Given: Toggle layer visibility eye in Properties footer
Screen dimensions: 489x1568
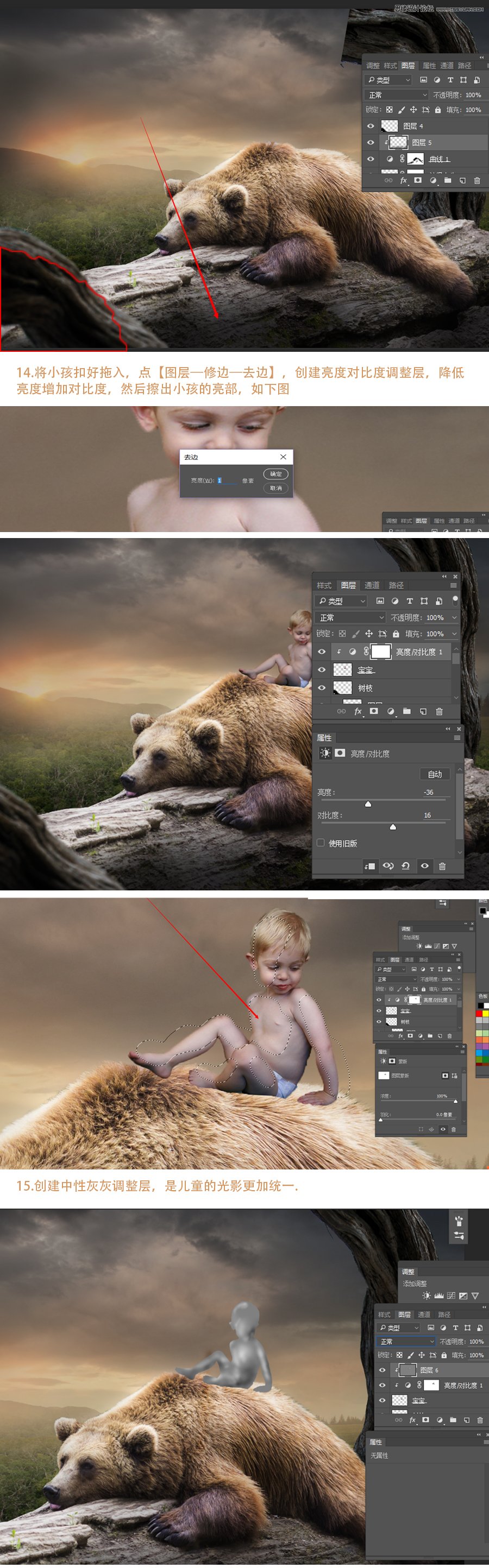Looking at the screenshot, I should 424,865.
